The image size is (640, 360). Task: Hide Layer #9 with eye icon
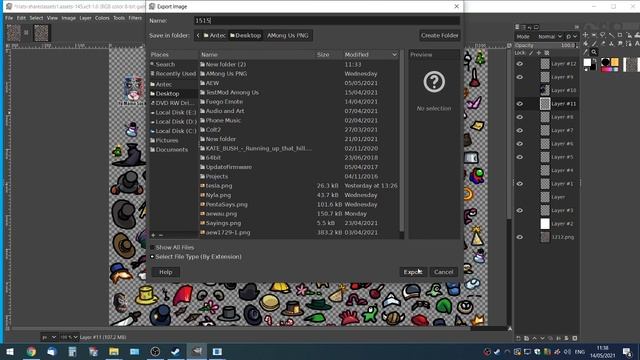[520, 77]
